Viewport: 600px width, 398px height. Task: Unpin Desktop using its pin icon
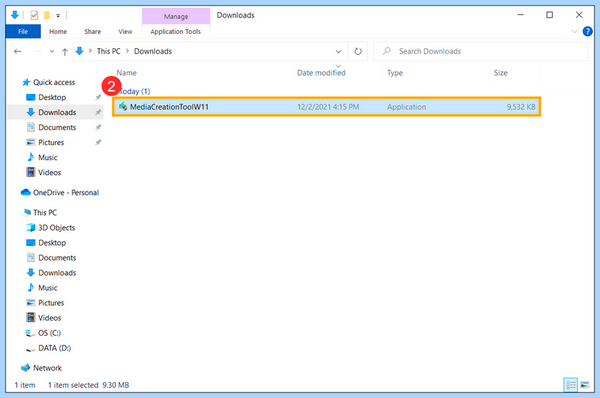pos(98,97)
